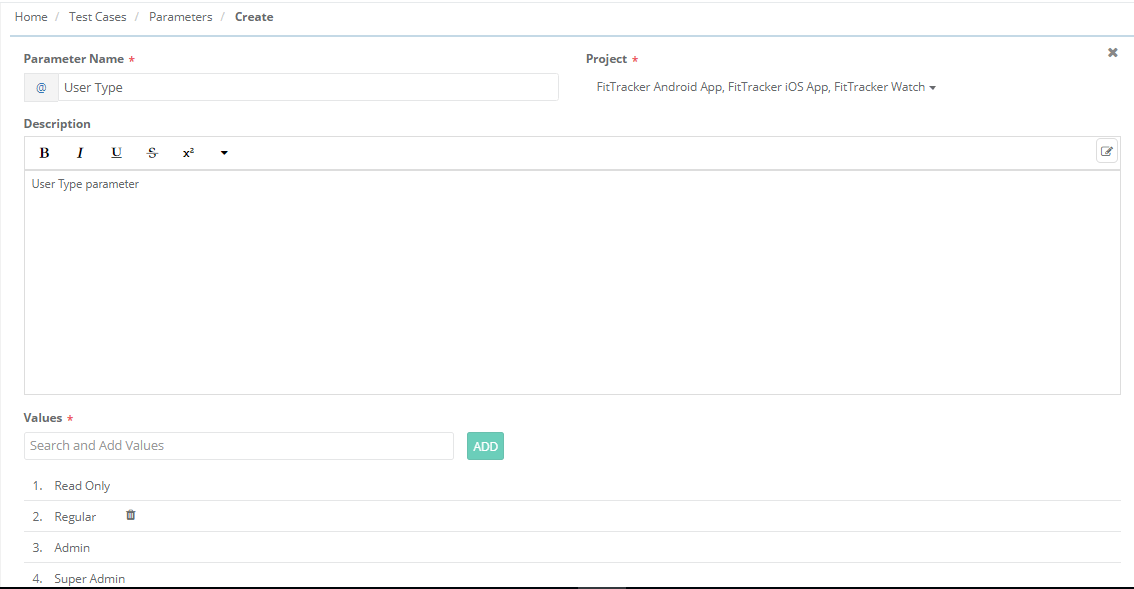Click the Search and Add Values field
The width and height of the screenshot is (1134, 589).
pos(238,445)
